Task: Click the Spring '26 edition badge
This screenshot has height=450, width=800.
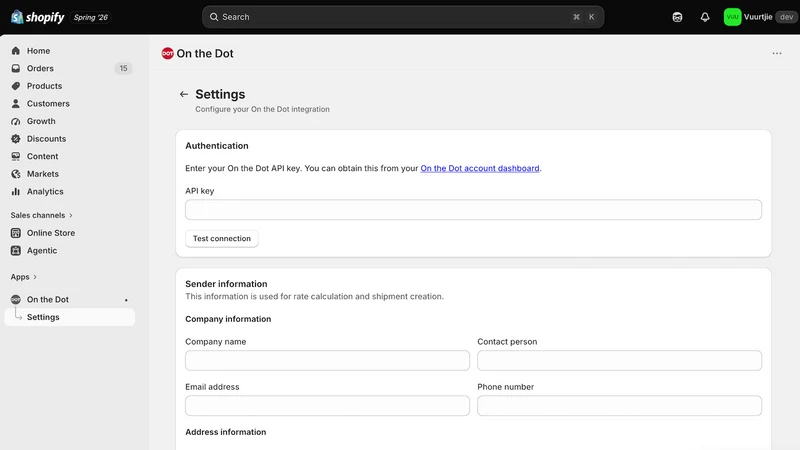Action: (x=91, y=17)
